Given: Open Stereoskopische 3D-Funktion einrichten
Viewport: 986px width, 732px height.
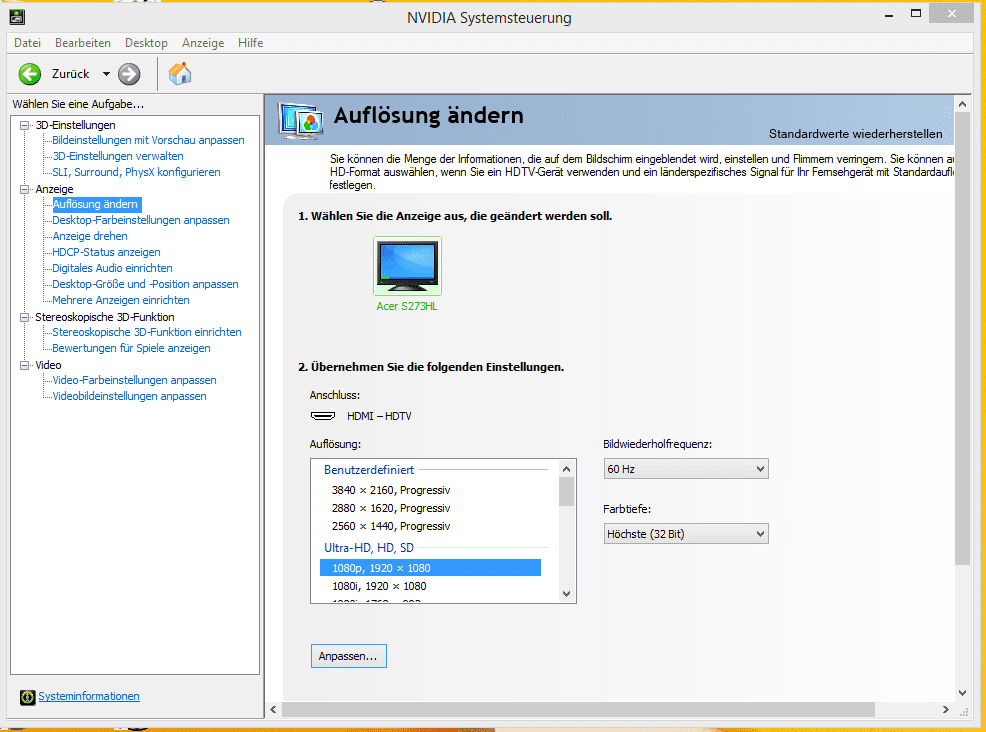Looking at the screenshot, I should (x=147, y=332).
